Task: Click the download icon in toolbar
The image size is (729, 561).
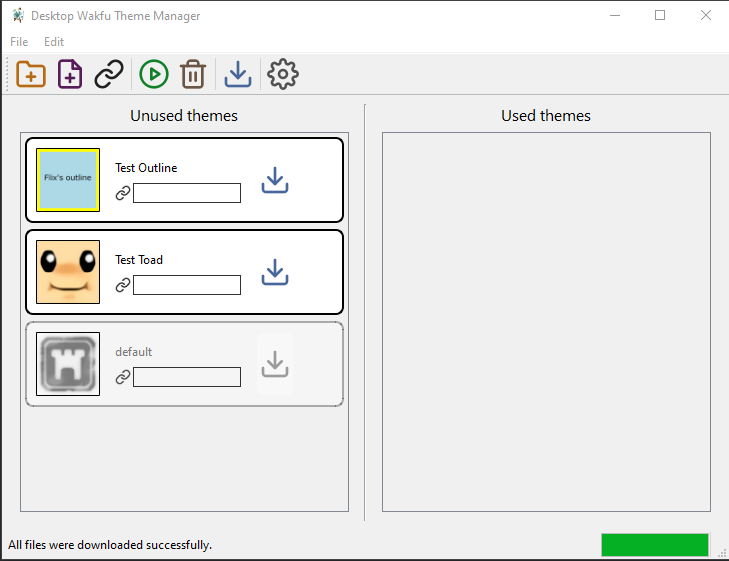Action: tap(237, 74)
